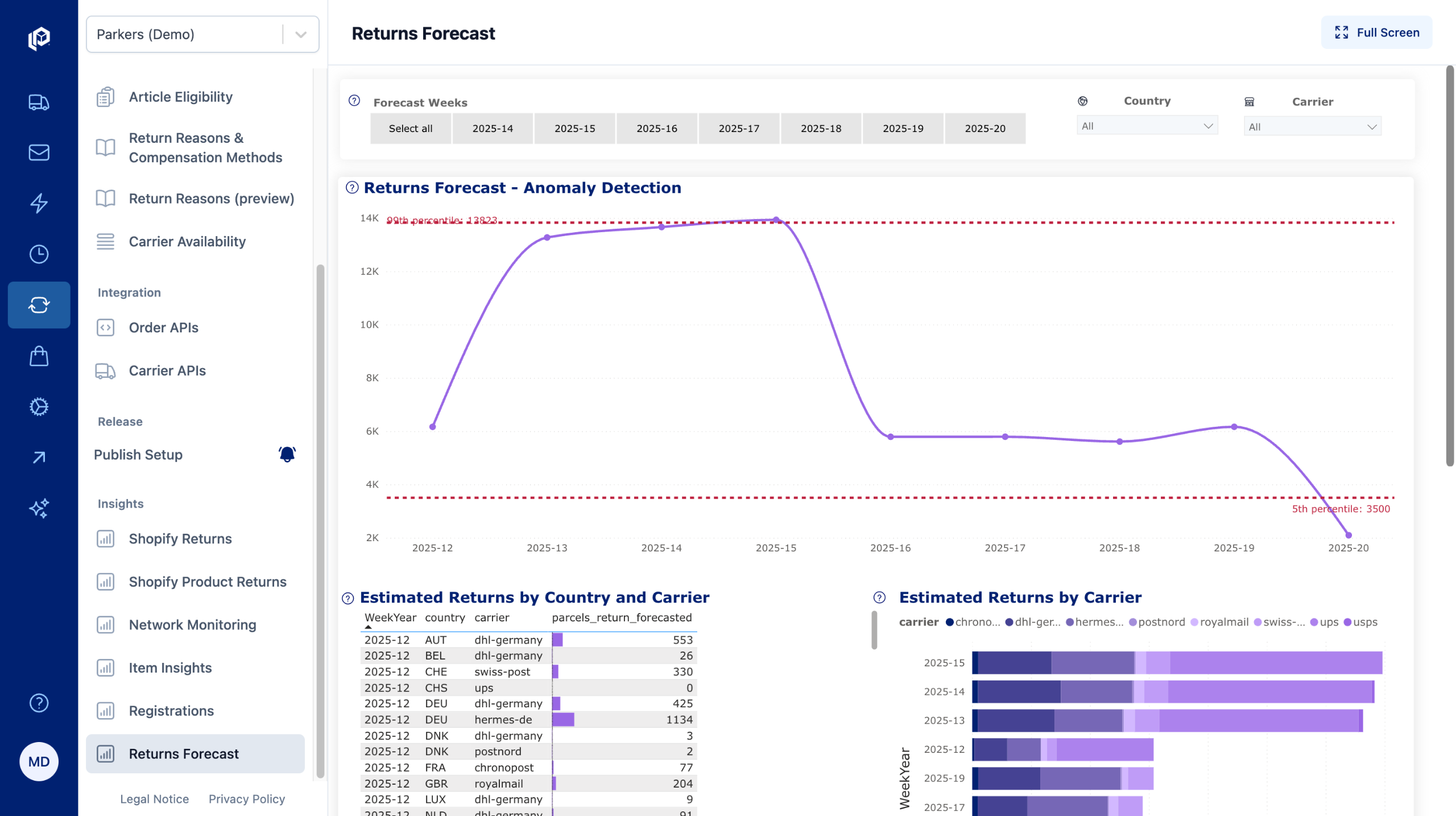The width and height of the screenshot is (1456, 816).
Task: Toggle forecast week 2025-17
Action: click(x=739, y=129)
